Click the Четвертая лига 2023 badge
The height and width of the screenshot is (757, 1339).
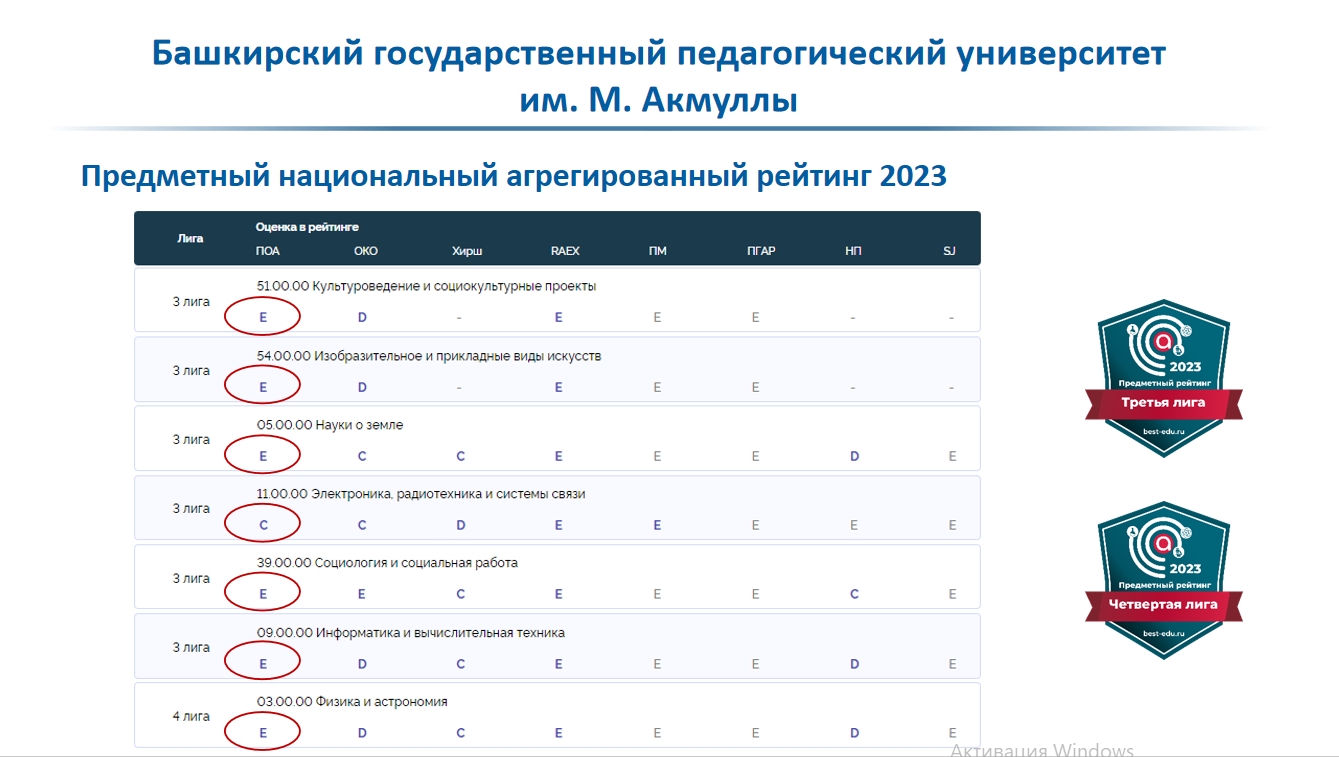1163,580
